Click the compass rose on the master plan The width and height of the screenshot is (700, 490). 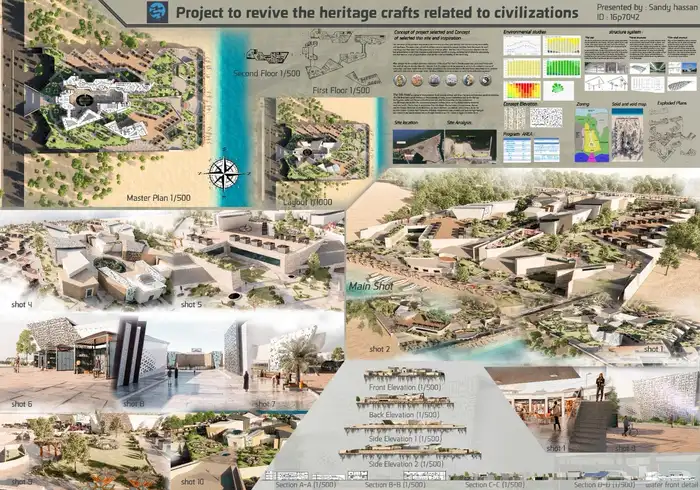pyautogui.click(x=224, y=174)
